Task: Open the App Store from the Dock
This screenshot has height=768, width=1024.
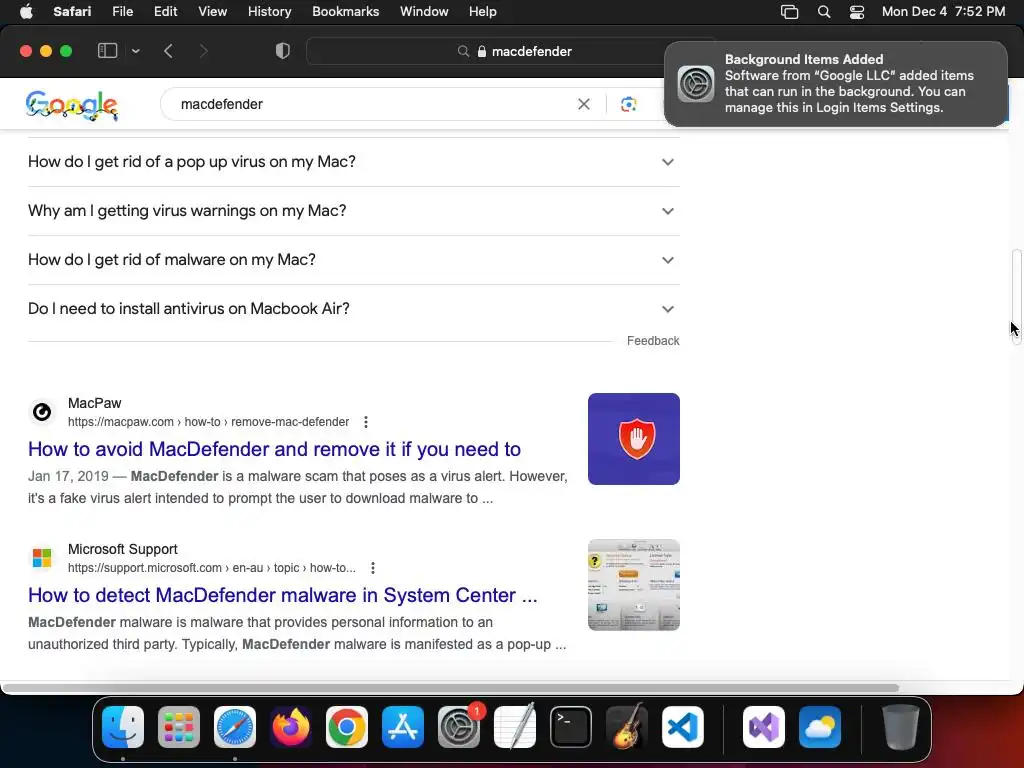Action: 403,727
